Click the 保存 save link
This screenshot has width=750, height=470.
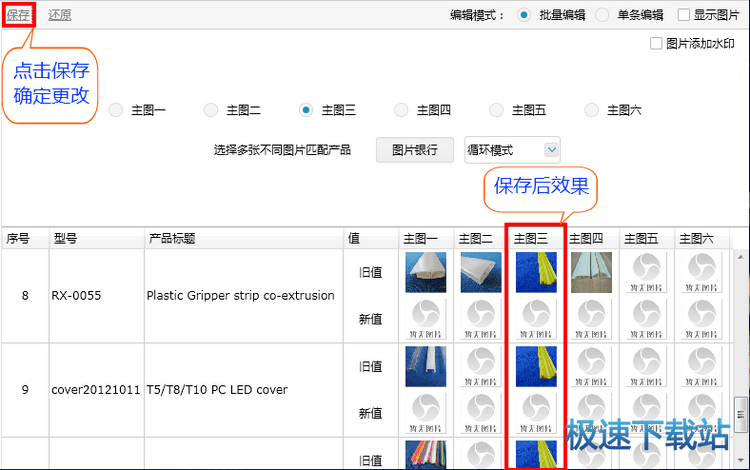click(x=18, y=15)
